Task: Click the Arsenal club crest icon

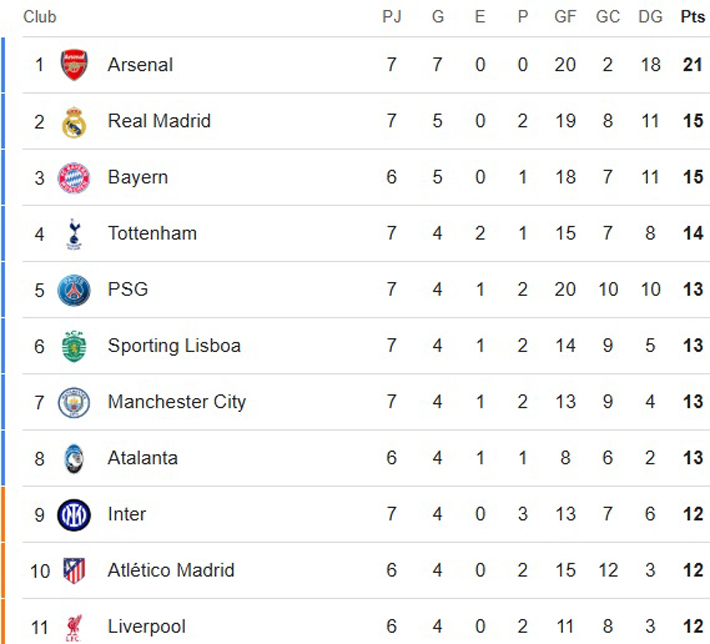Action: 74,65
